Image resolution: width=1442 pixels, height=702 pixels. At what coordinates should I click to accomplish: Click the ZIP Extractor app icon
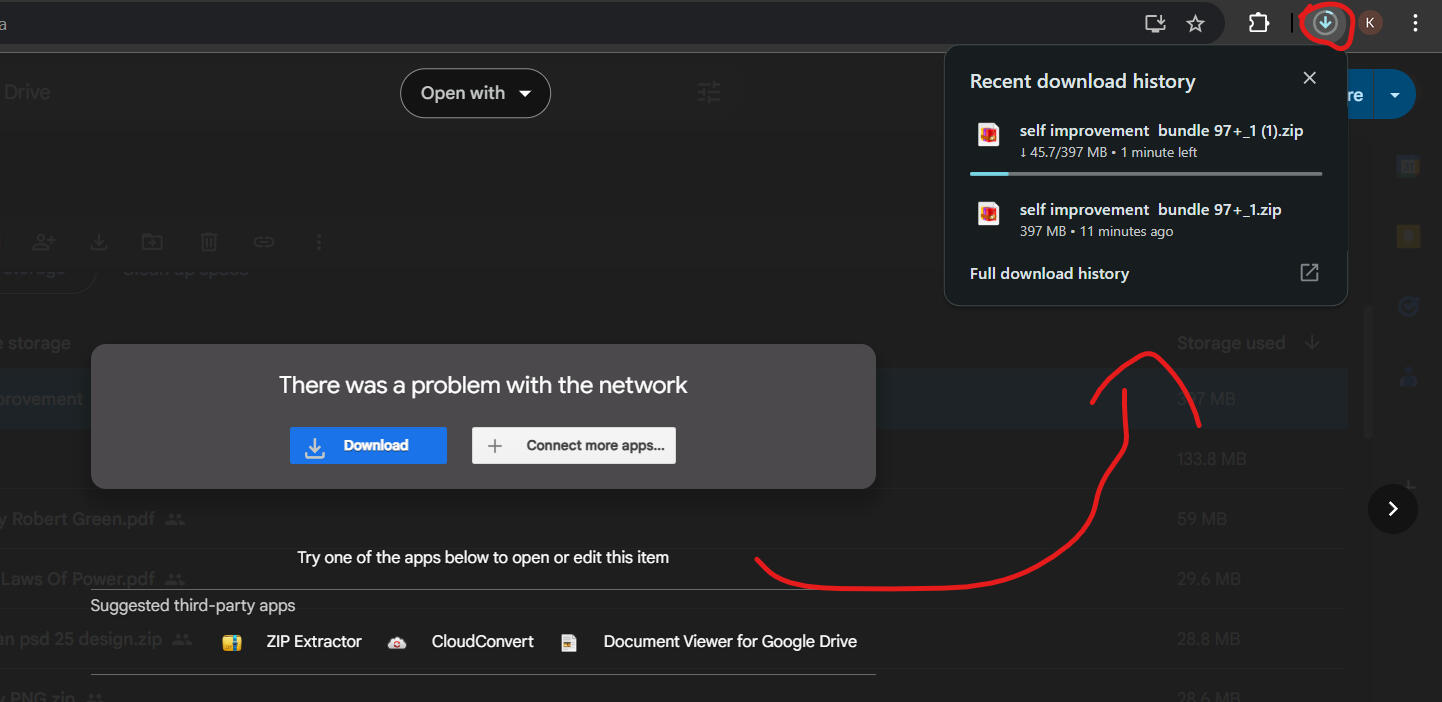click(x=232, y=642)
